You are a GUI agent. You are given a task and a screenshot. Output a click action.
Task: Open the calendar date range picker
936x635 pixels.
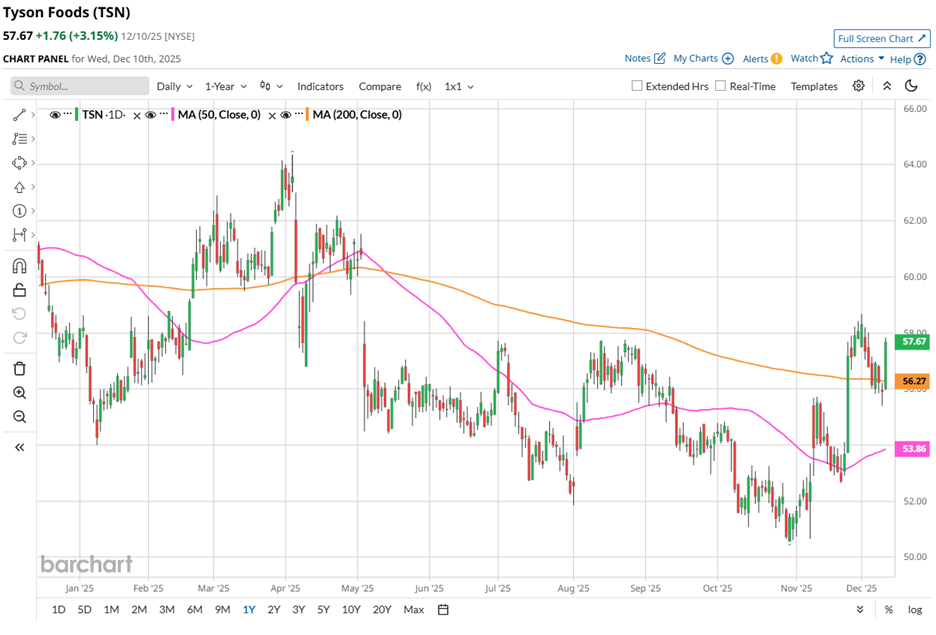[443, 609]
